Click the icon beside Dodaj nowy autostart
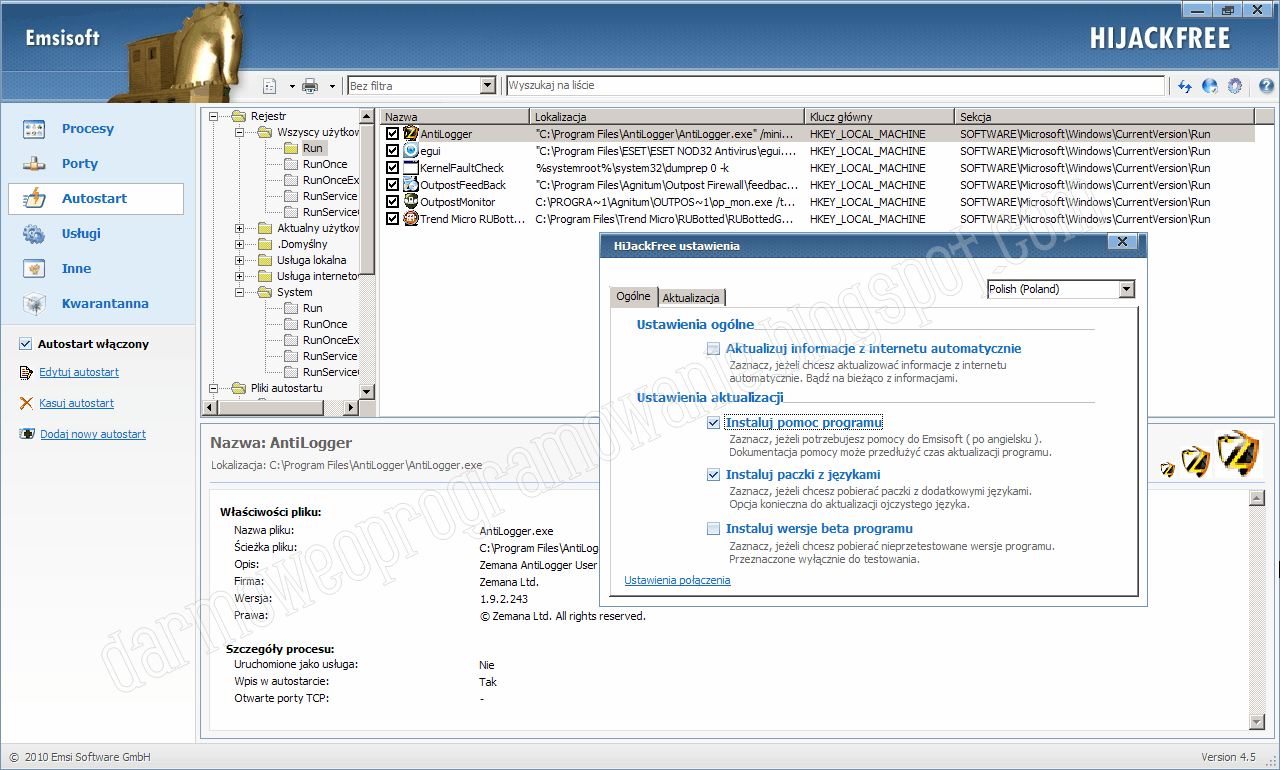 pos(26,435)
